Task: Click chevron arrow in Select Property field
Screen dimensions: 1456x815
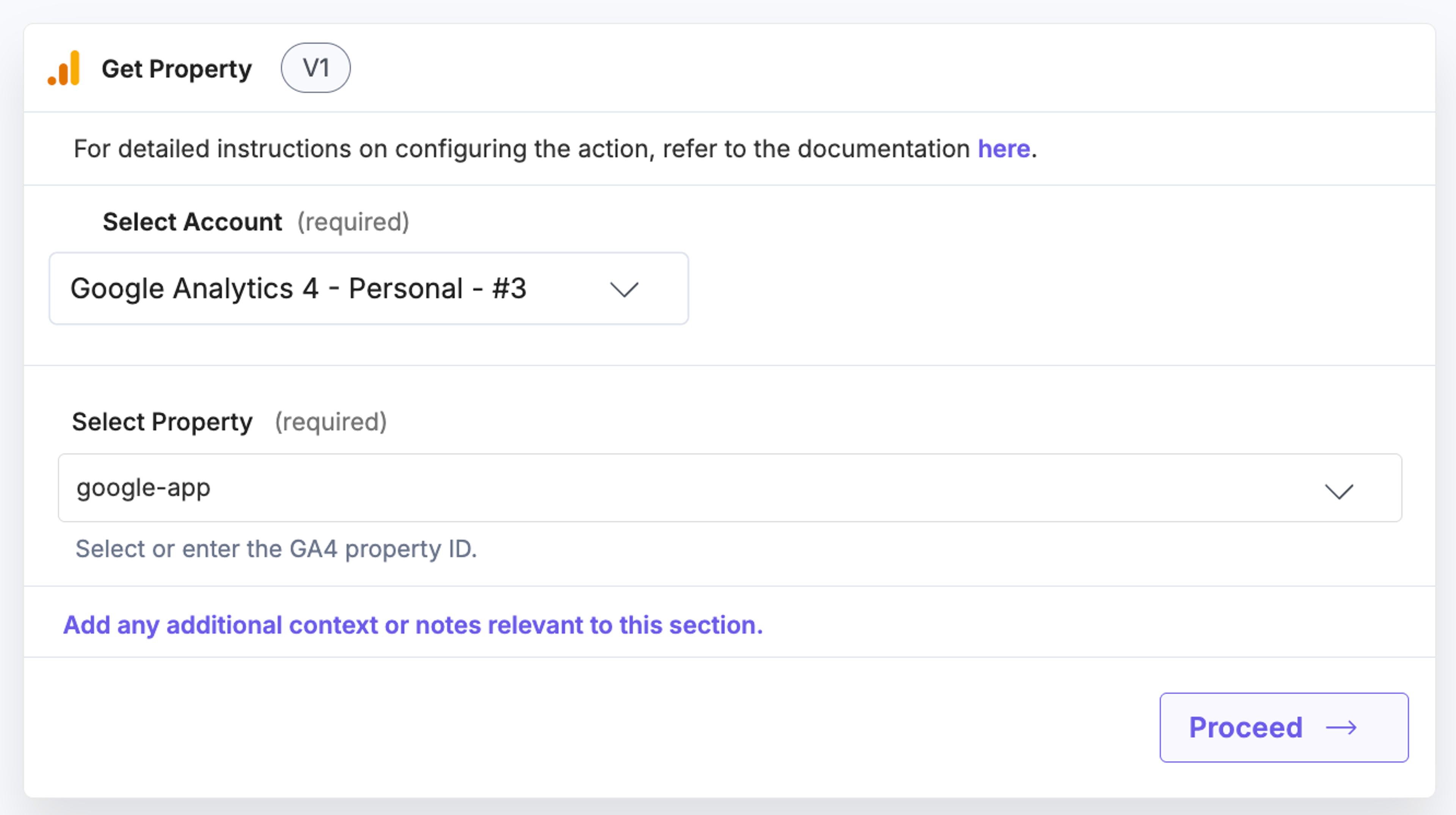Action: (1339, 491)
